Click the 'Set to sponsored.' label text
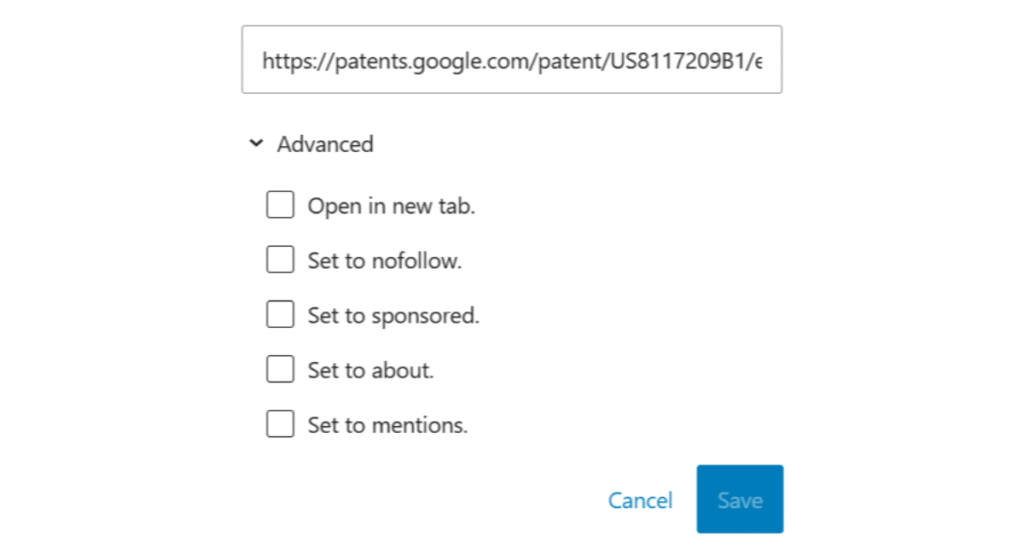Image resolution: width=1024 pixels, height=555 pixels. tap(393, 315)
